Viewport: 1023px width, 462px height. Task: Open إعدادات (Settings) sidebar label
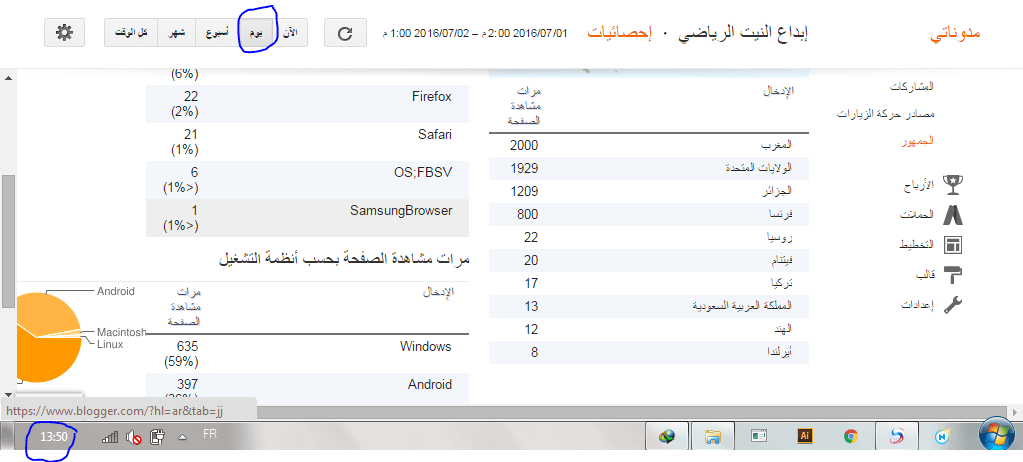click(919, 305)
